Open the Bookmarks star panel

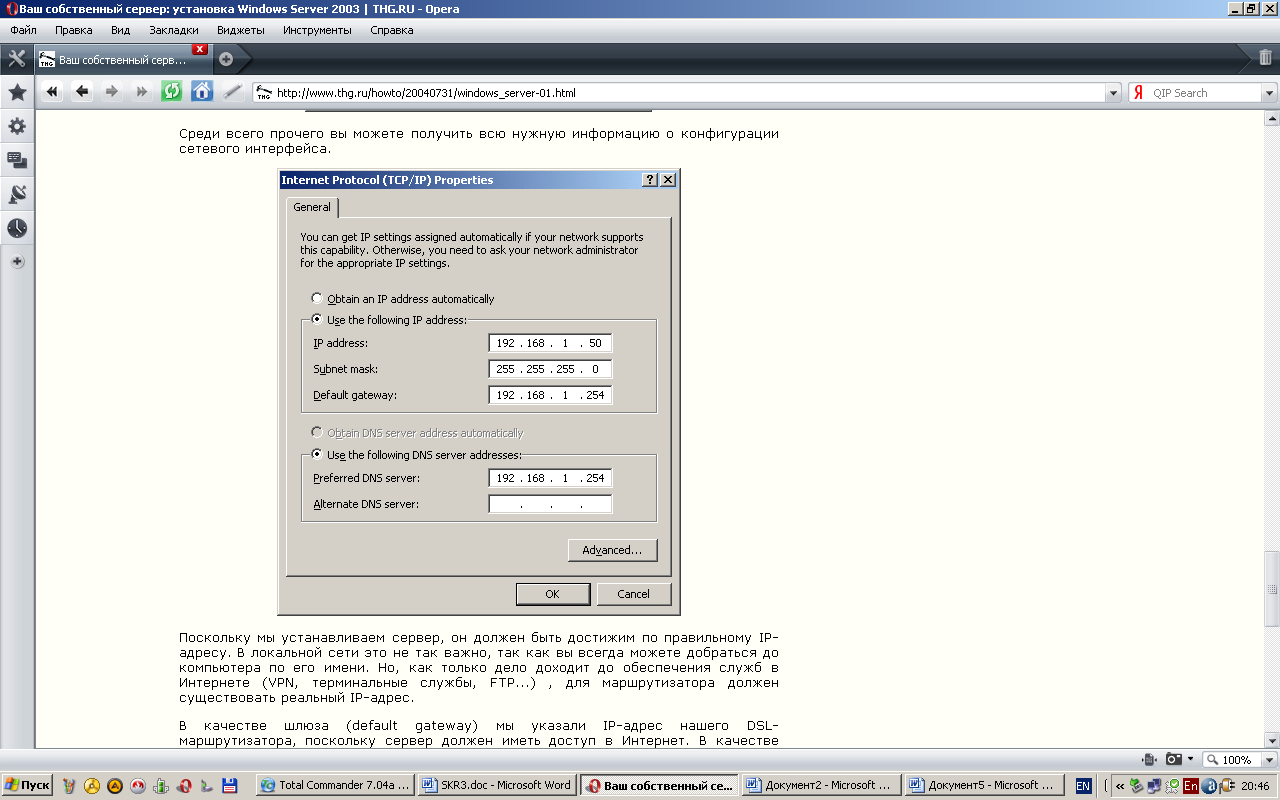[x=17, y=93]
